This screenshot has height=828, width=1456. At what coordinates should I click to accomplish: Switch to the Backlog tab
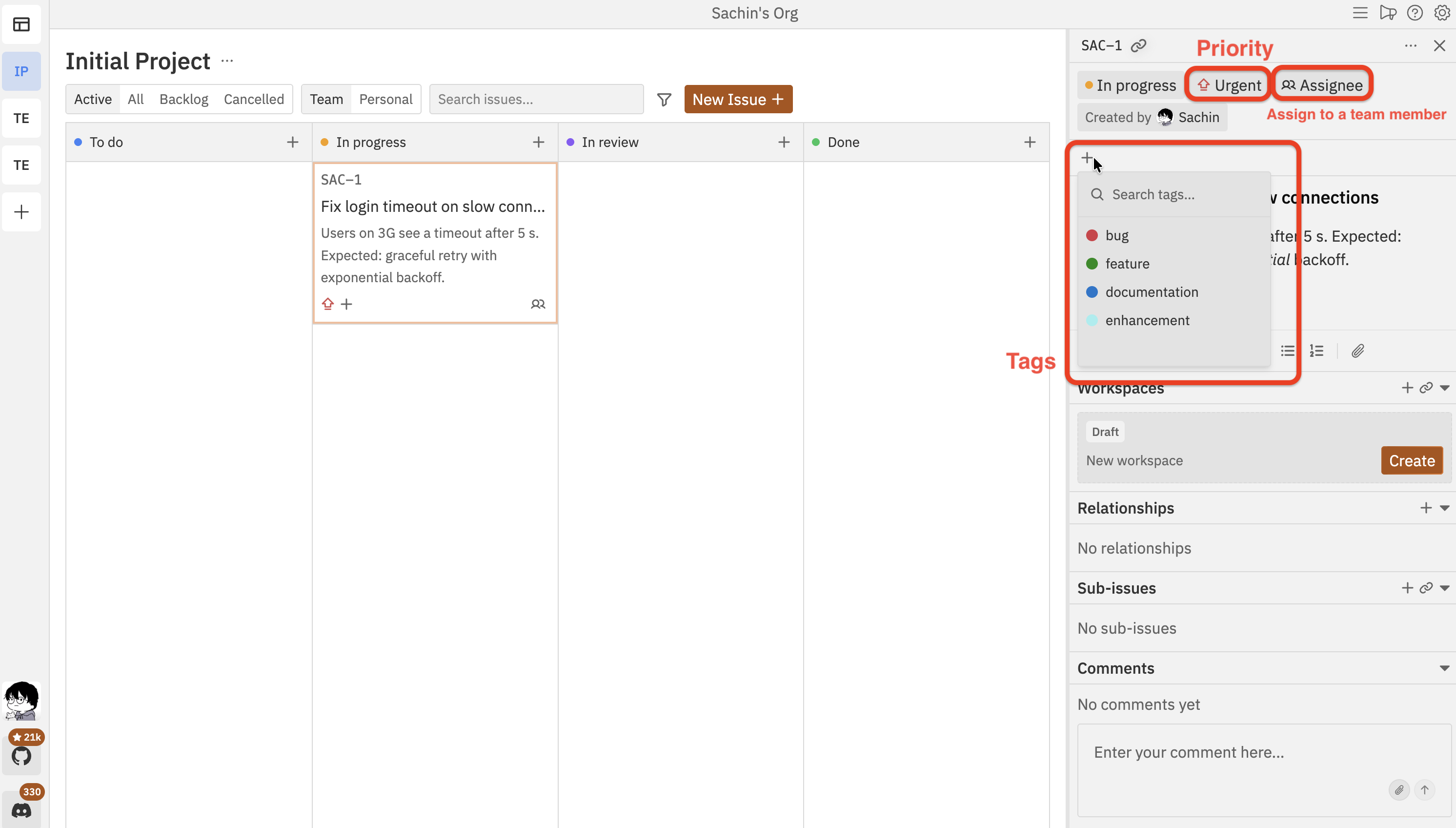click(183, 99)
